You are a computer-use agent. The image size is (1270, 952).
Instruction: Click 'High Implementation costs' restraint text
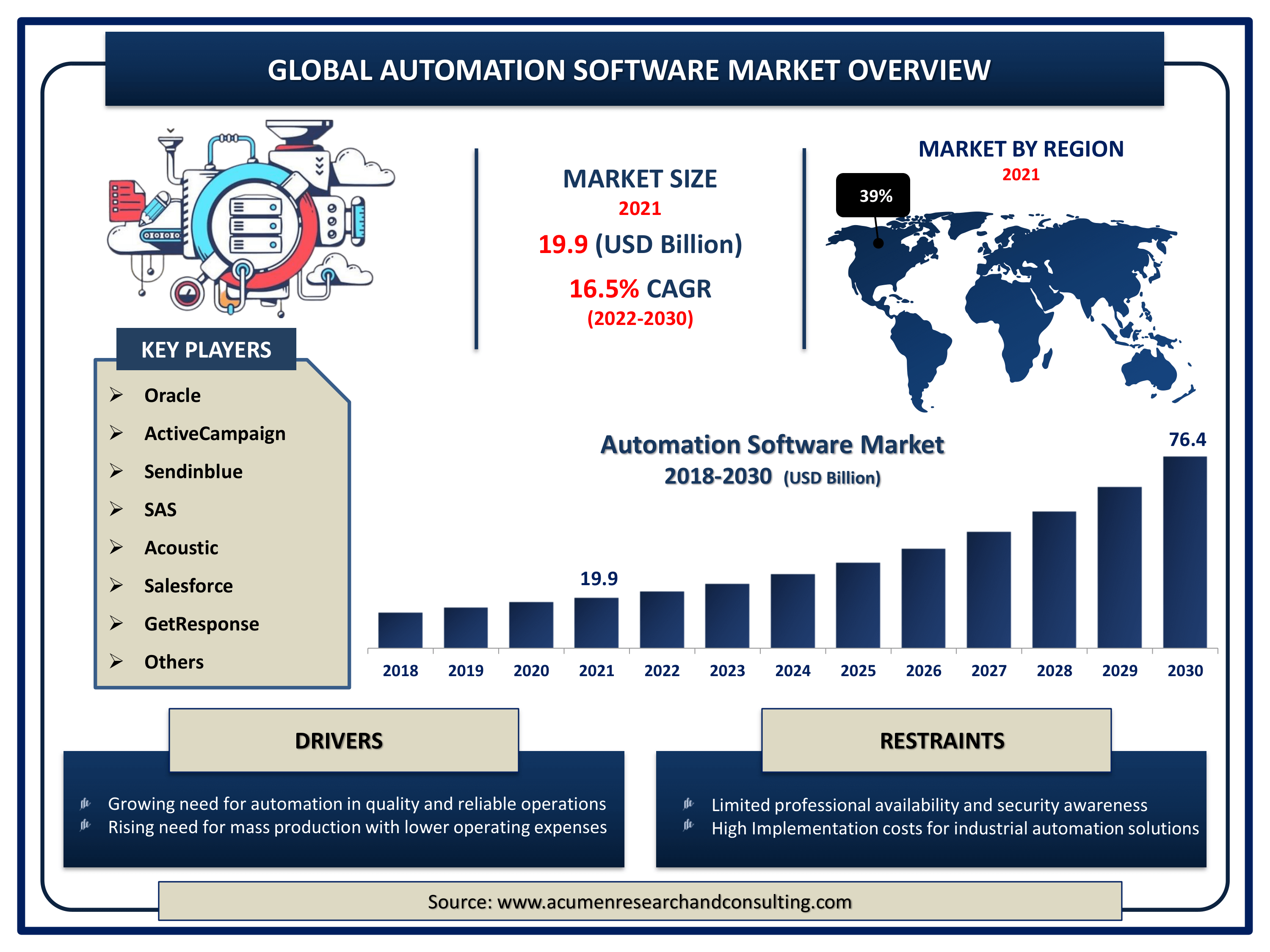[955, 828]
